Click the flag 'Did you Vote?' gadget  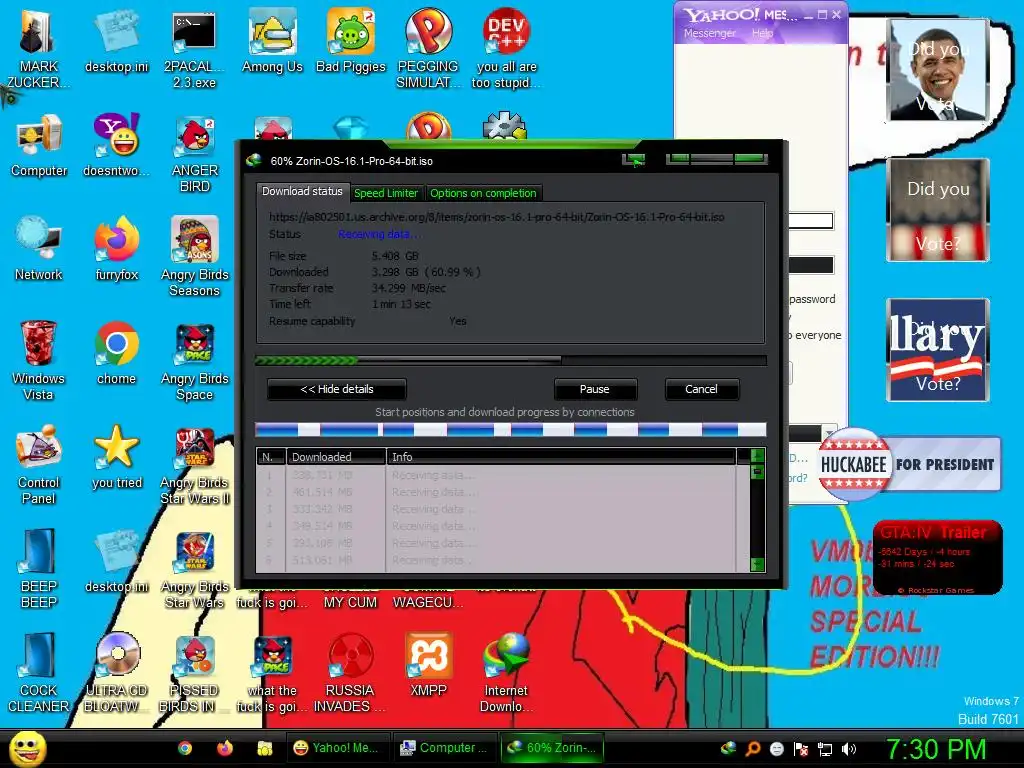pos(938,210)
